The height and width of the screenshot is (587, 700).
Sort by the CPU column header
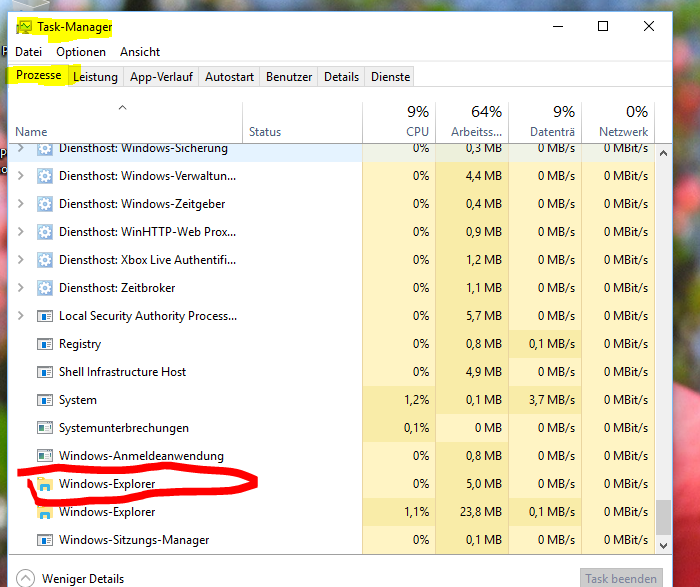pyautogui.click(x=399, y=121)
